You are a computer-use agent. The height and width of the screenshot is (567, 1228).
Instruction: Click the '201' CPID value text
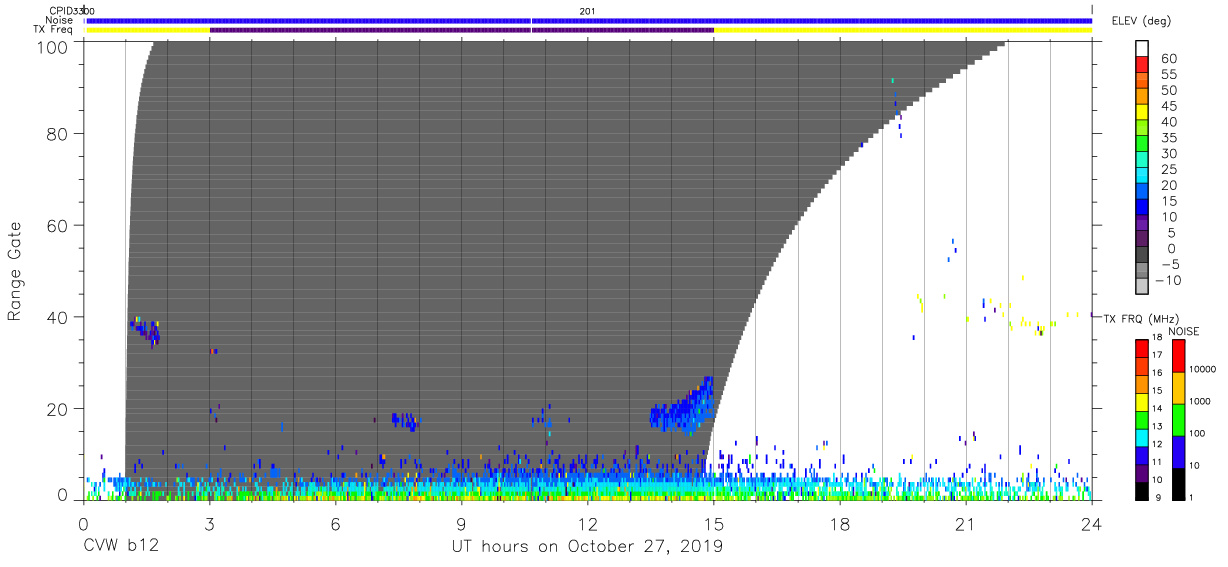pos(587,10)
